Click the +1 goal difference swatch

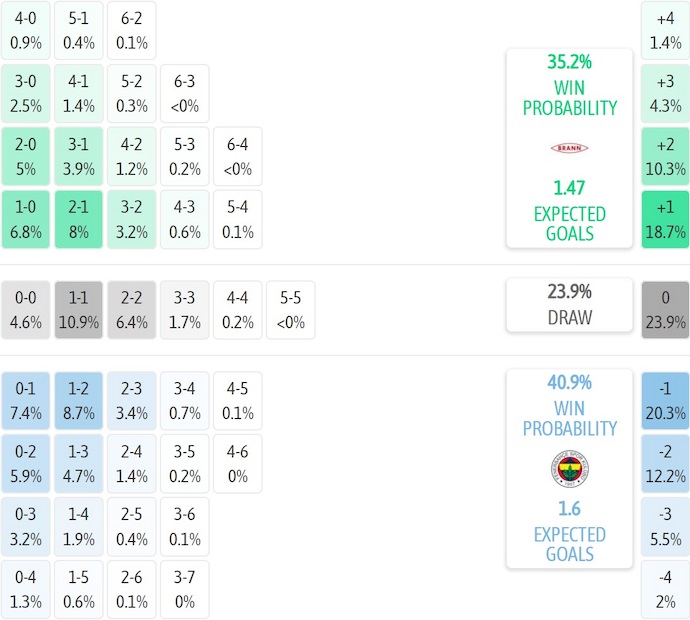(x=666, y=220)
